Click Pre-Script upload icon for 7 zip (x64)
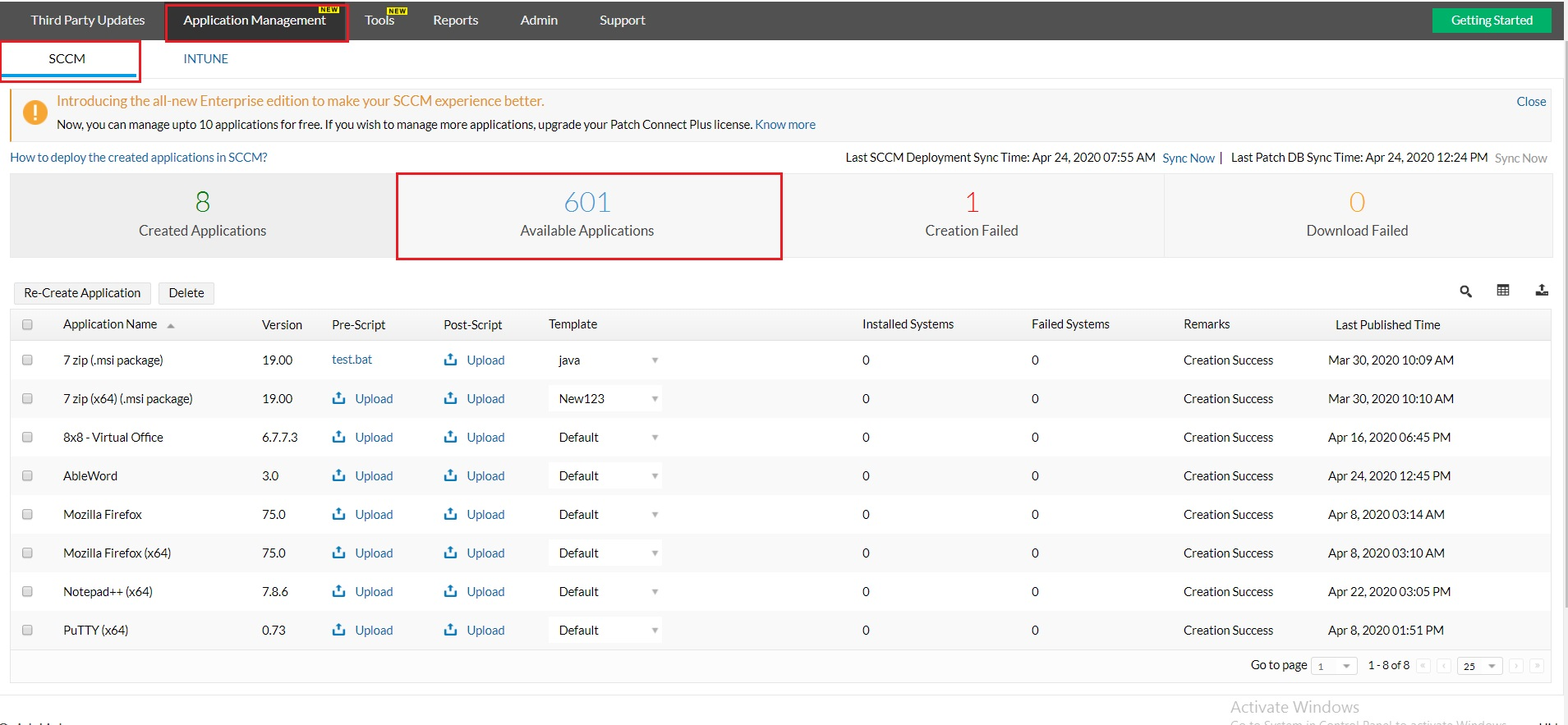Screen dimensions: 1568x725 [338, 398]
